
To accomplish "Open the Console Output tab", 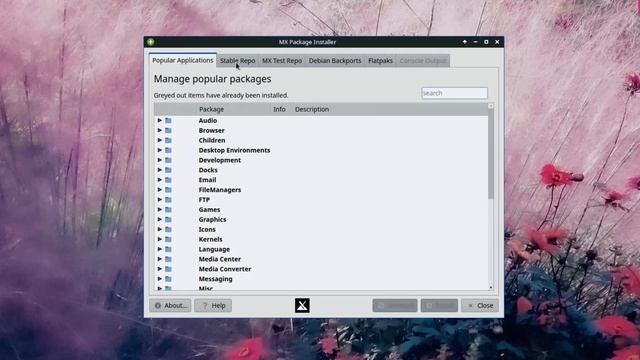I will (423, 60).
